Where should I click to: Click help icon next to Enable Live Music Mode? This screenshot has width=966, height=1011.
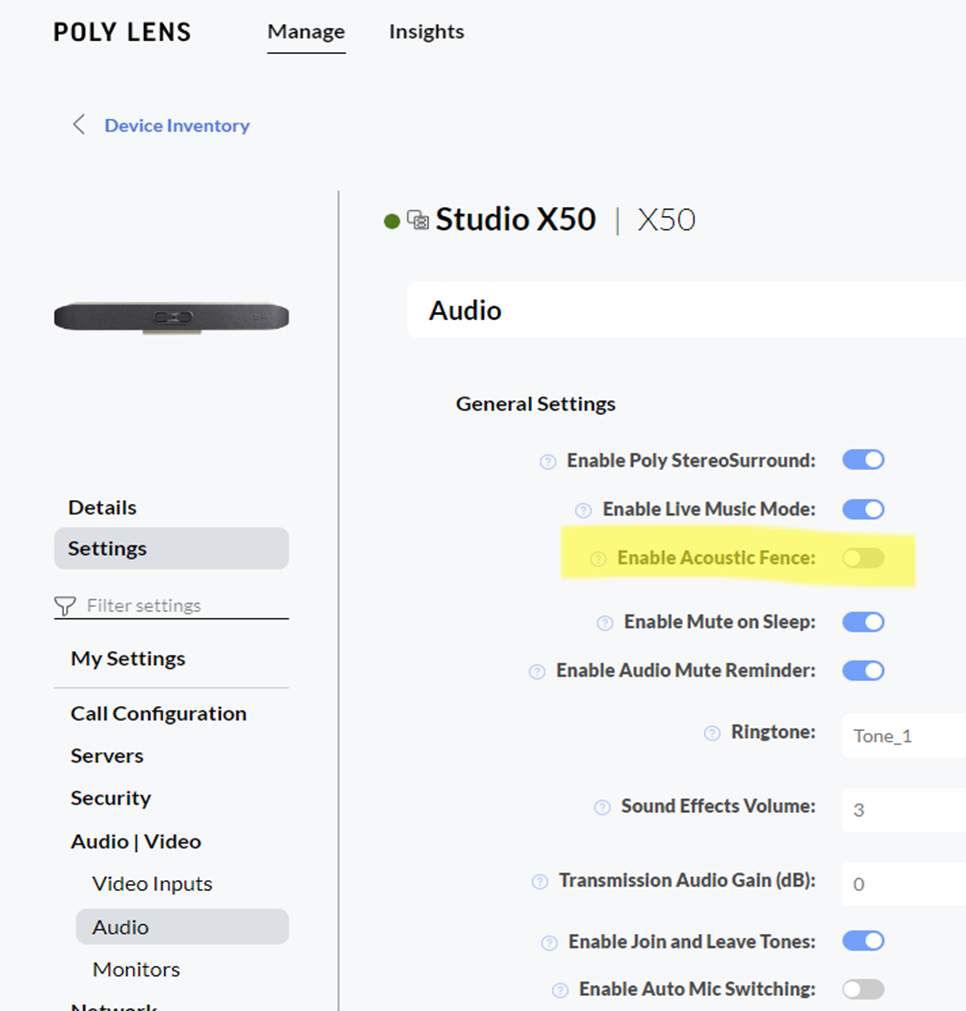(x=584, y=510)
